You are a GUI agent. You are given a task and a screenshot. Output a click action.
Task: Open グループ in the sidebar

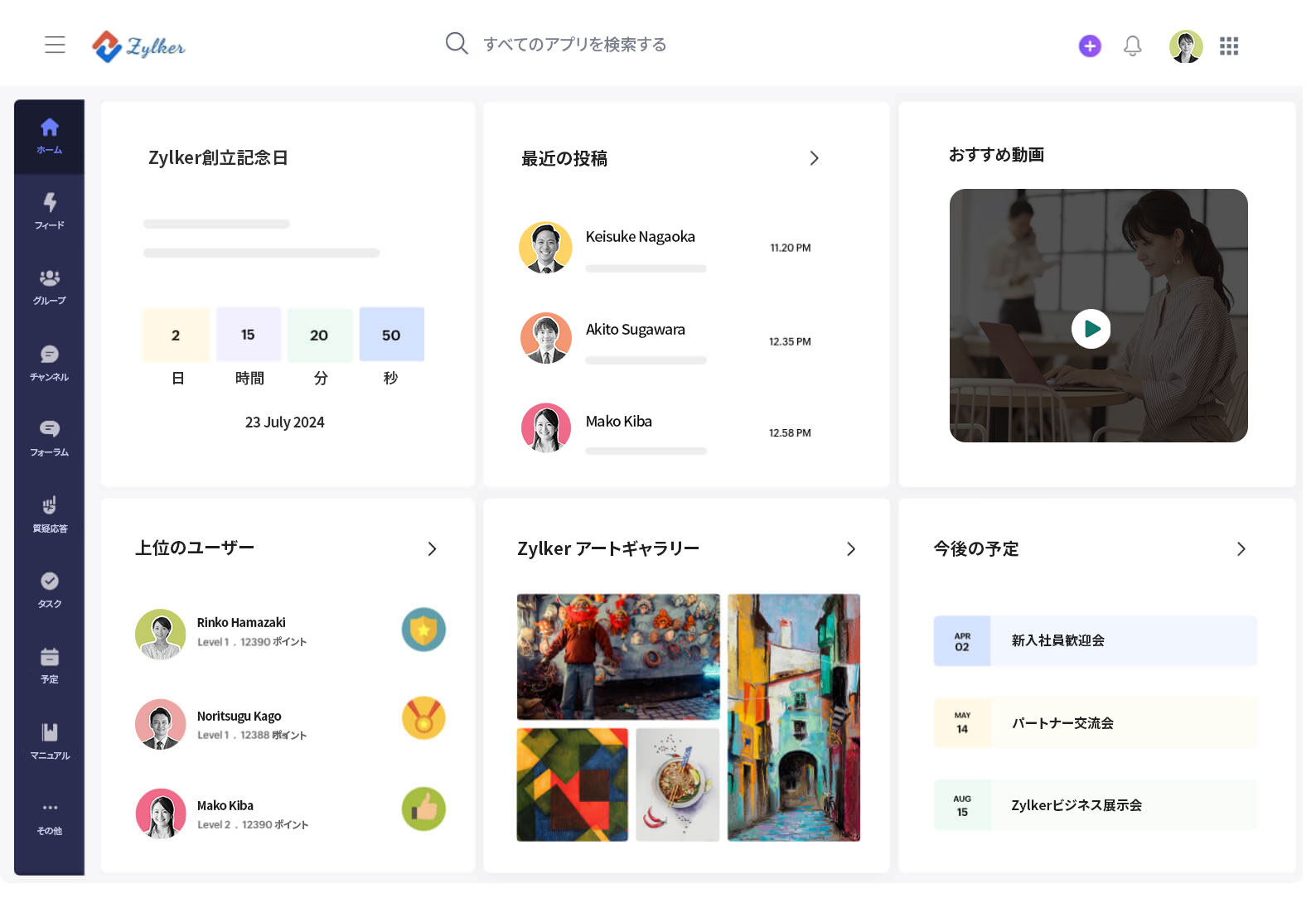coord(50,287)
